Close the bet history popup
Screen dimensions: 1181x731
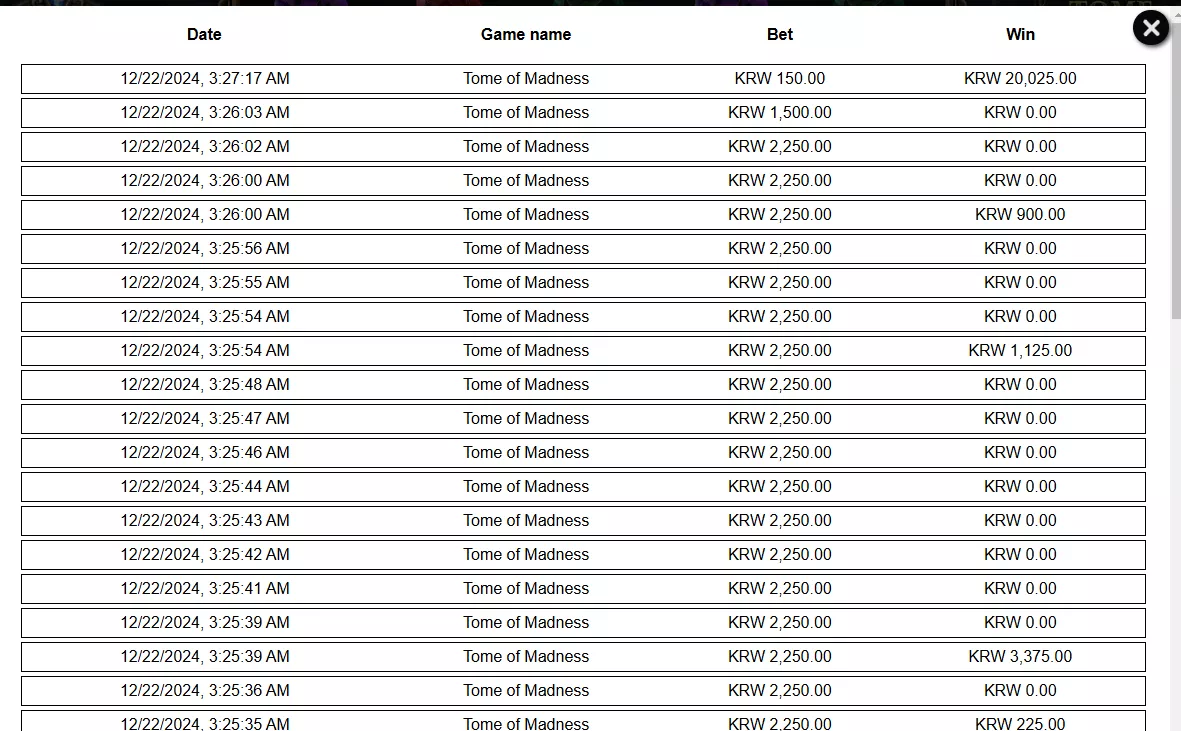coord(1151,29)
